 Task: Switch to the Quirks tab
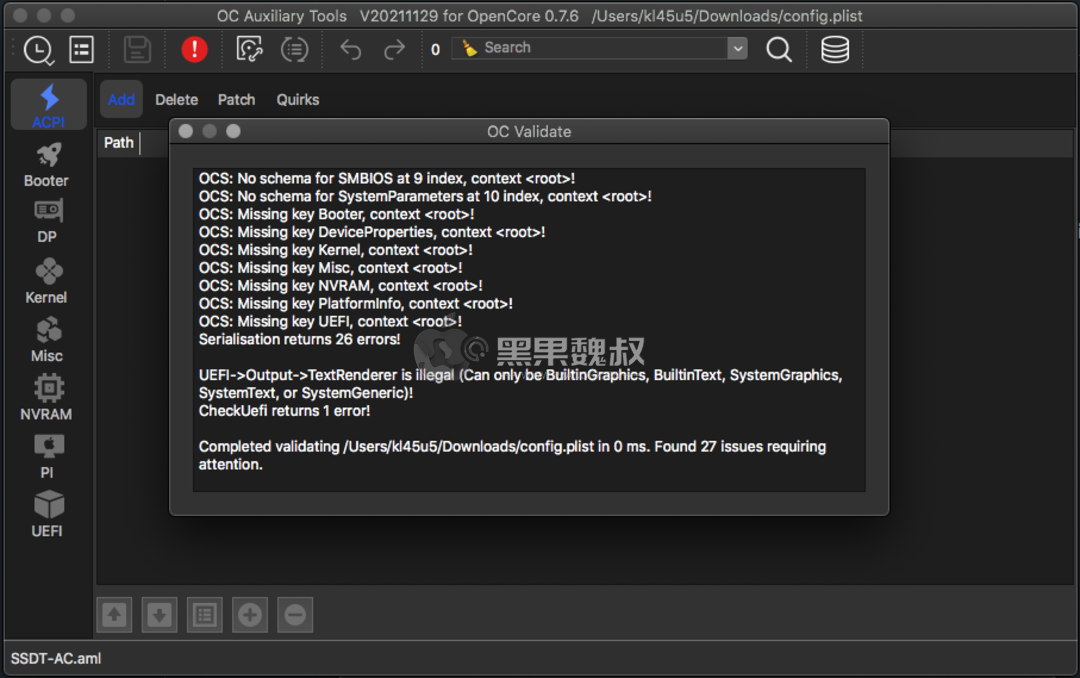click(x=298, y=99)
